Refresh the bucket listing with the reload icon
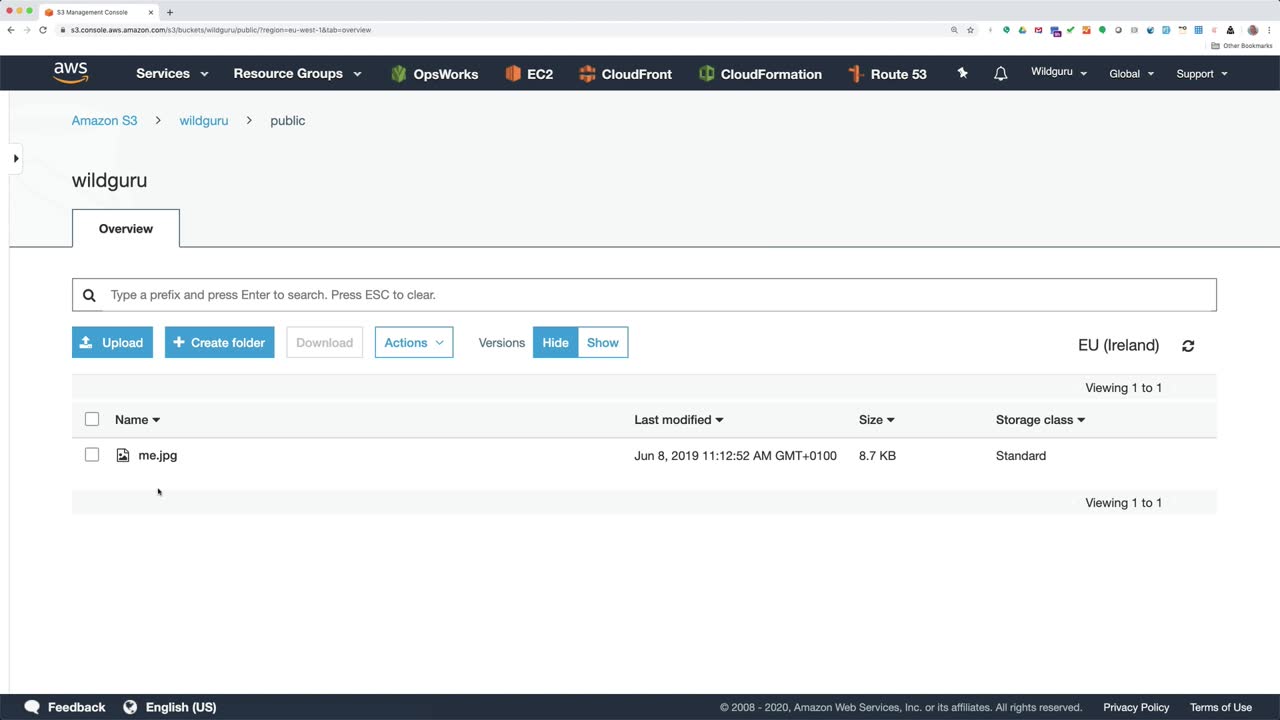This screenshot has height=720, width=1280. coord(1188,345)
